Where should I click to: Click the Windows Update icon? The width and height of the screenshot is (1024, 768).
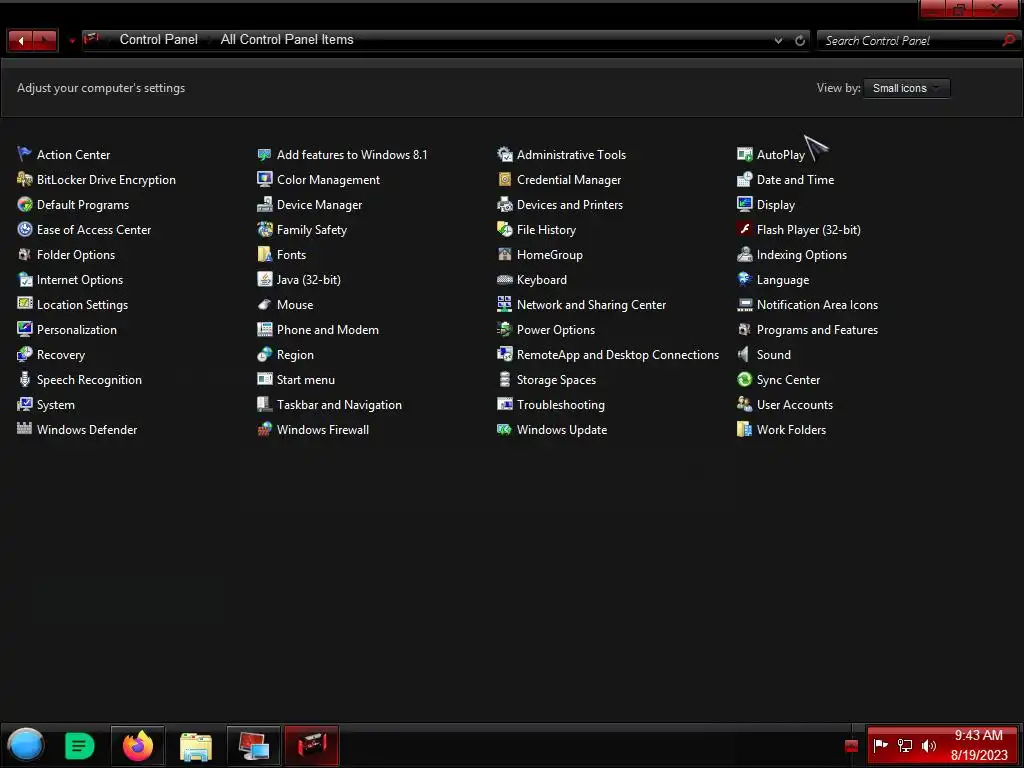pos(504,429)
